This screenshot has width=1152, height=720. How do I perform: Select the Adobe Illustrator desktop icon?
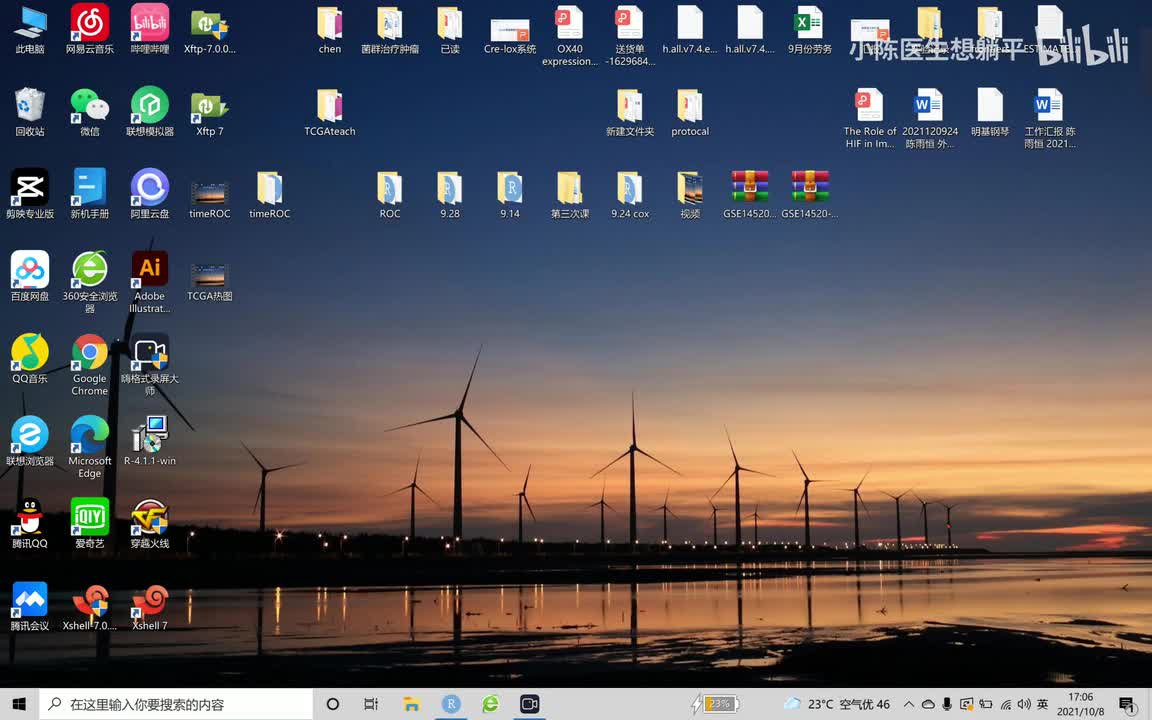150,270
